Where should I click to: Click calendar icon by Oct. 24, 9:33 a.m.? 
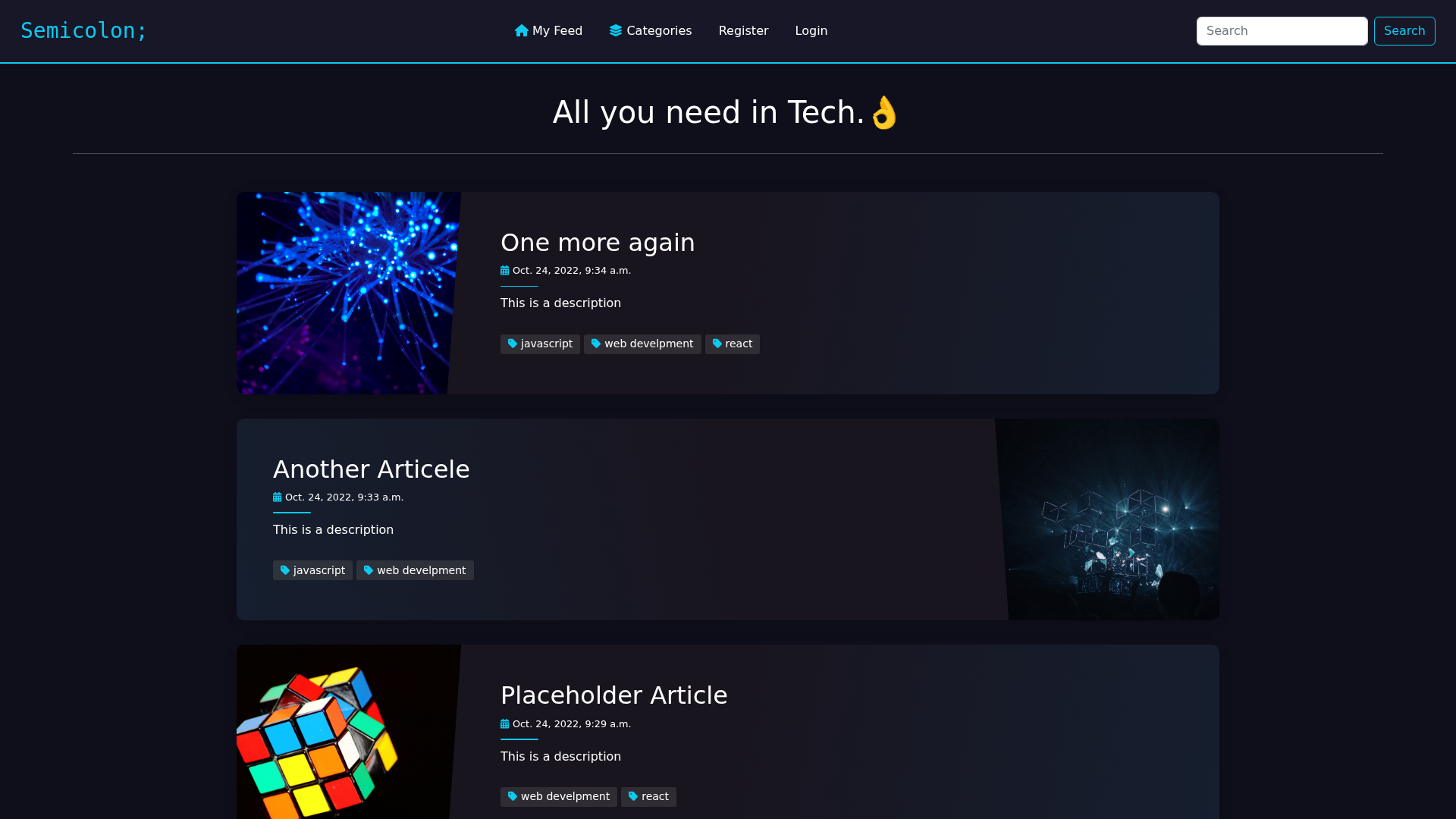point(278,497)
